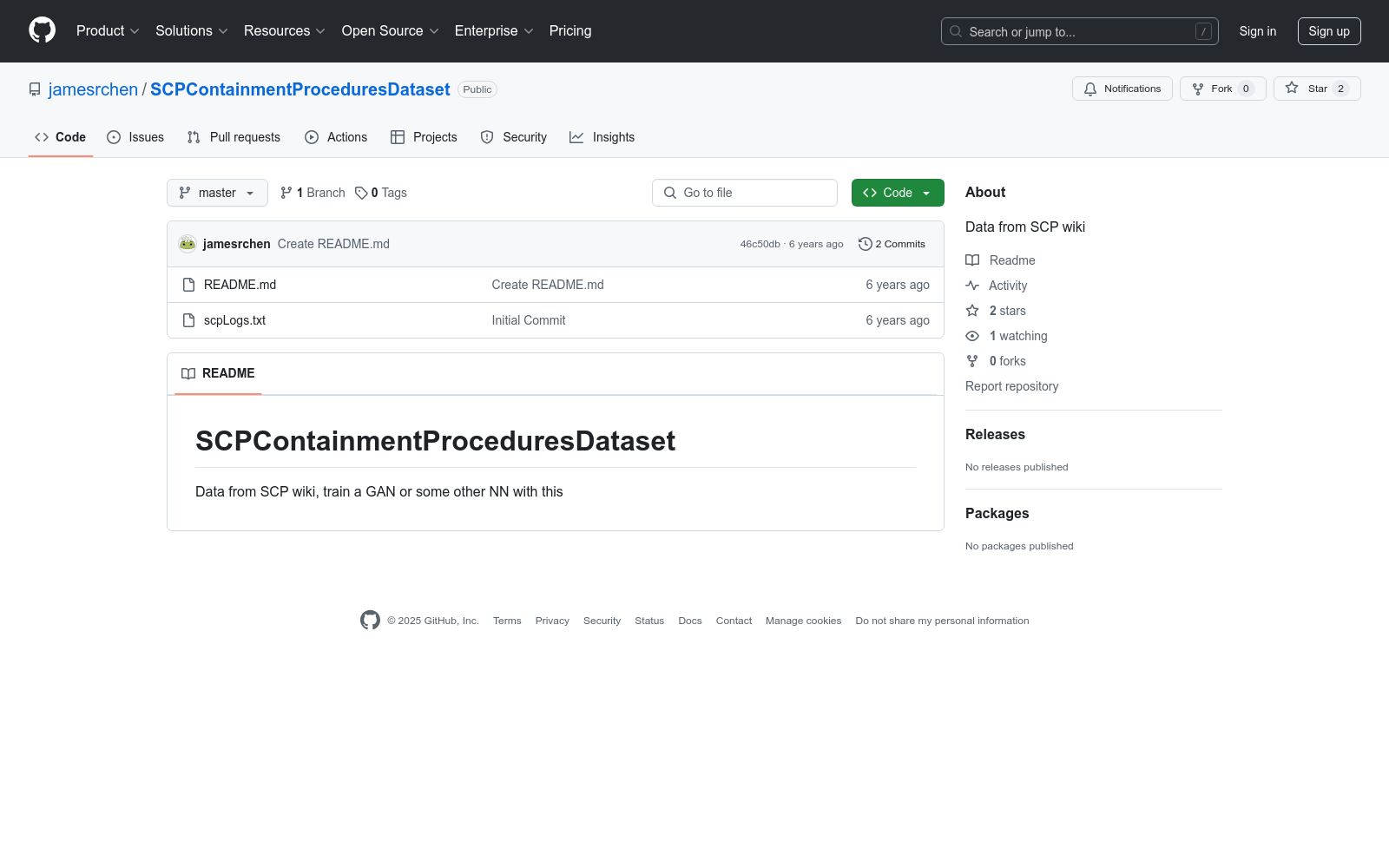This screenshot has height=868, width=1389.
Task: Open the master branch selector dropdown
Action: 217,193
